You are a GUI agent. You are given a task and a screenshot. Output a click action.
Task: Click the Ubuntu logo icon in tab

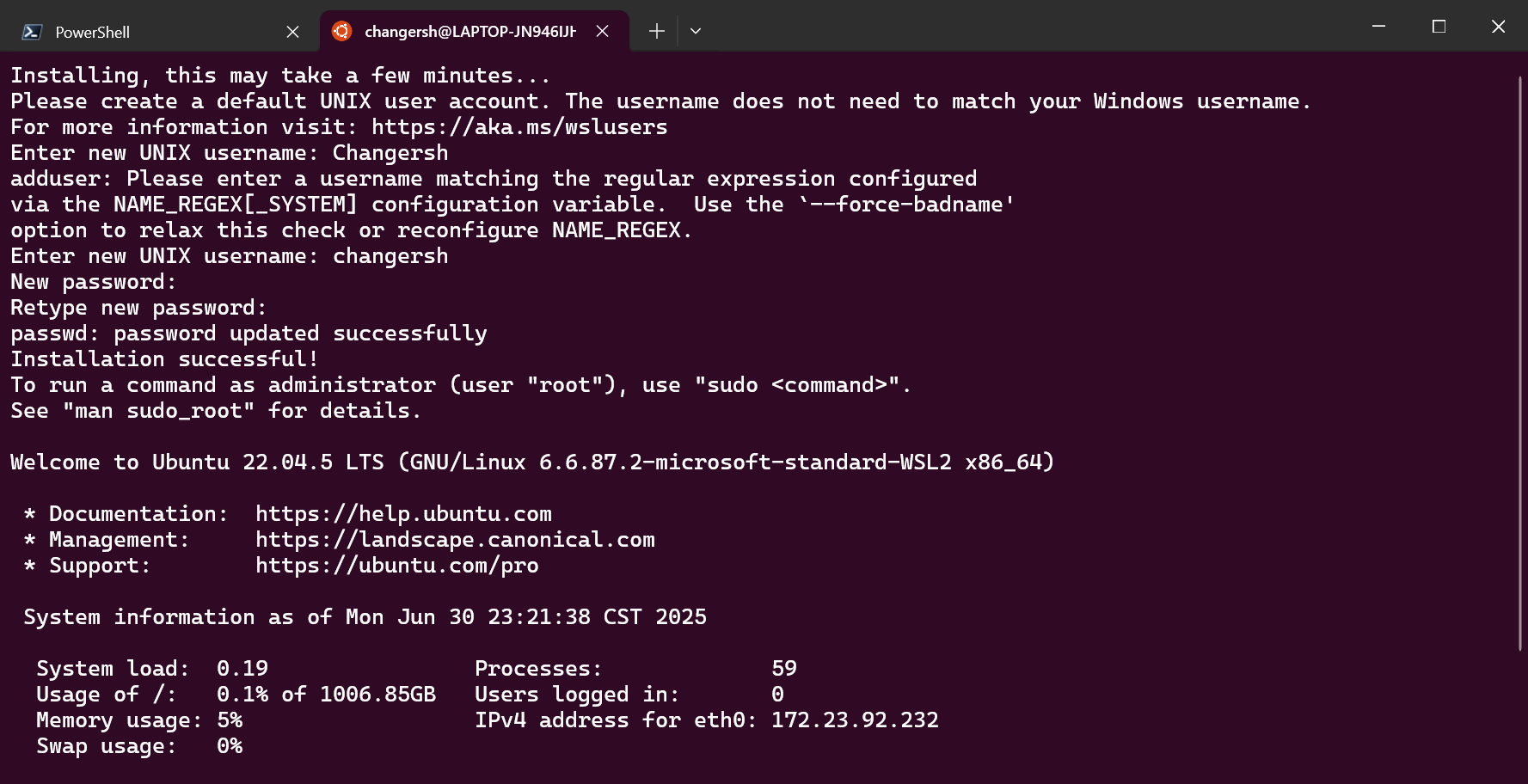(342, 31)
